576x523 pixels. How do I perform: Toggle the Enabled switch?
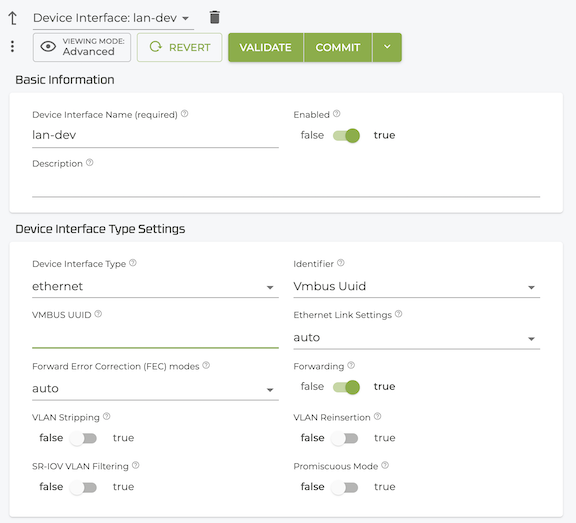346,136
